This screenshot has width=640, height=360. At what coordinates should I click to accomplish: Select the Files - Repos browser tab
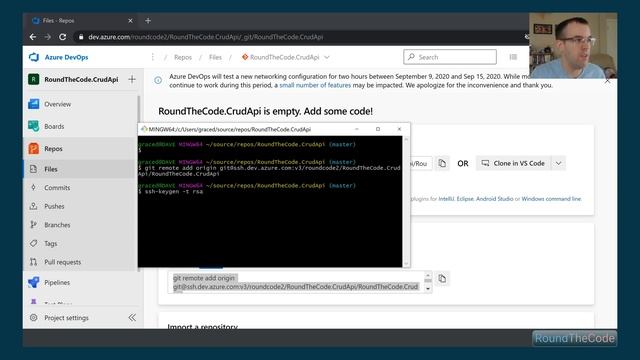point(82,20)
